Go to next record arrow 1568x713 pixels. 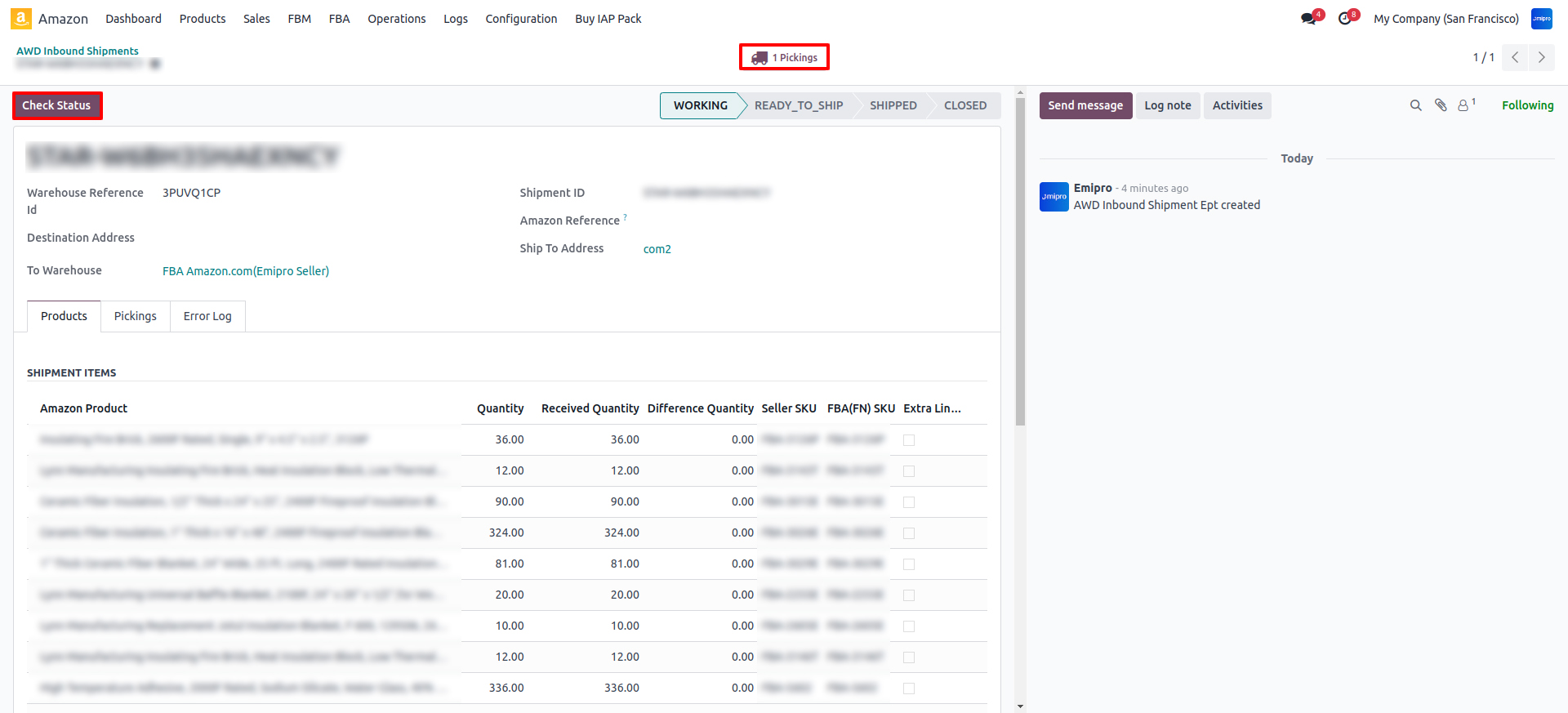point(1541,57)
